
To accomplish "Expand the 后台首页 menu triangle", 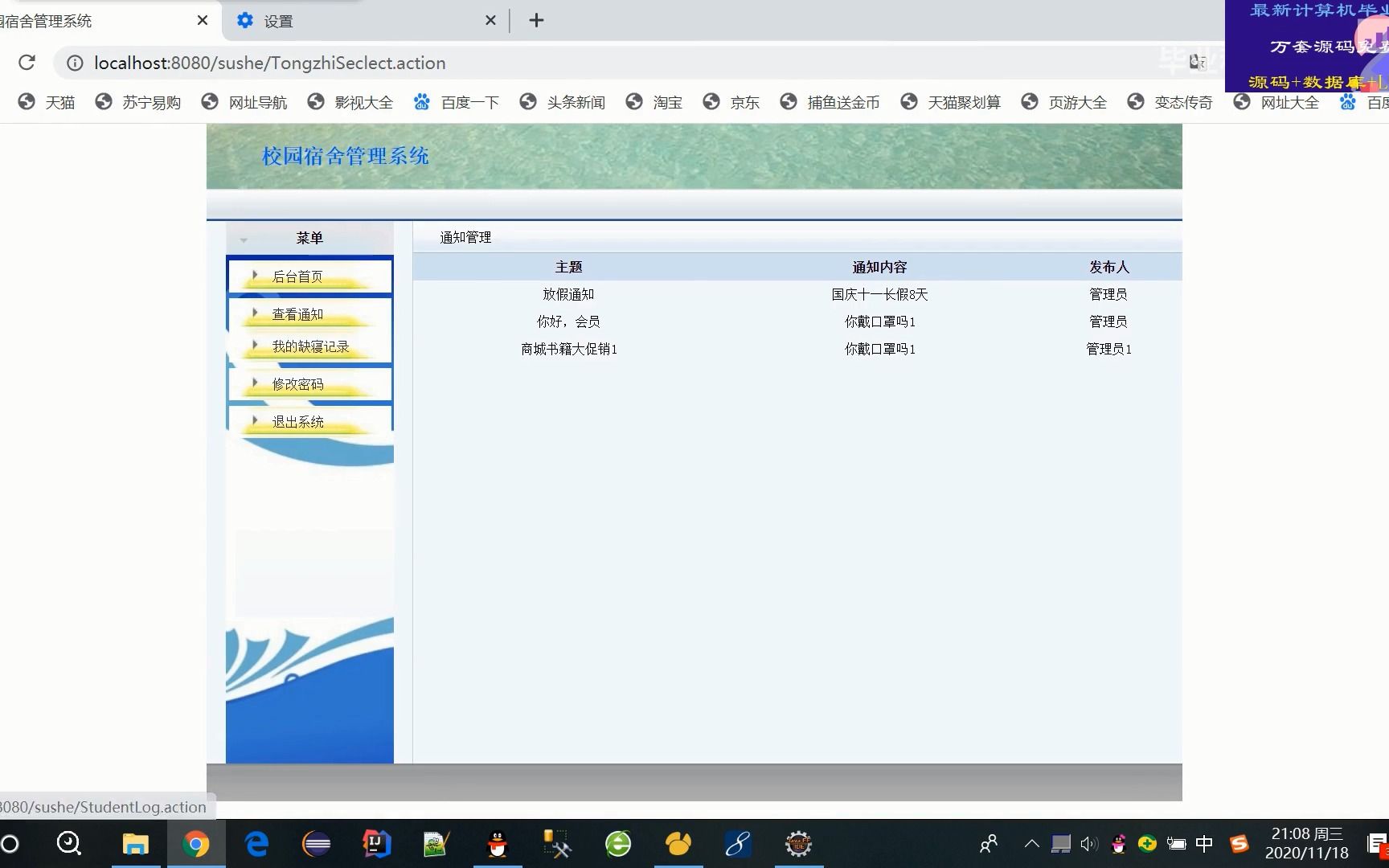I will 255,275.
